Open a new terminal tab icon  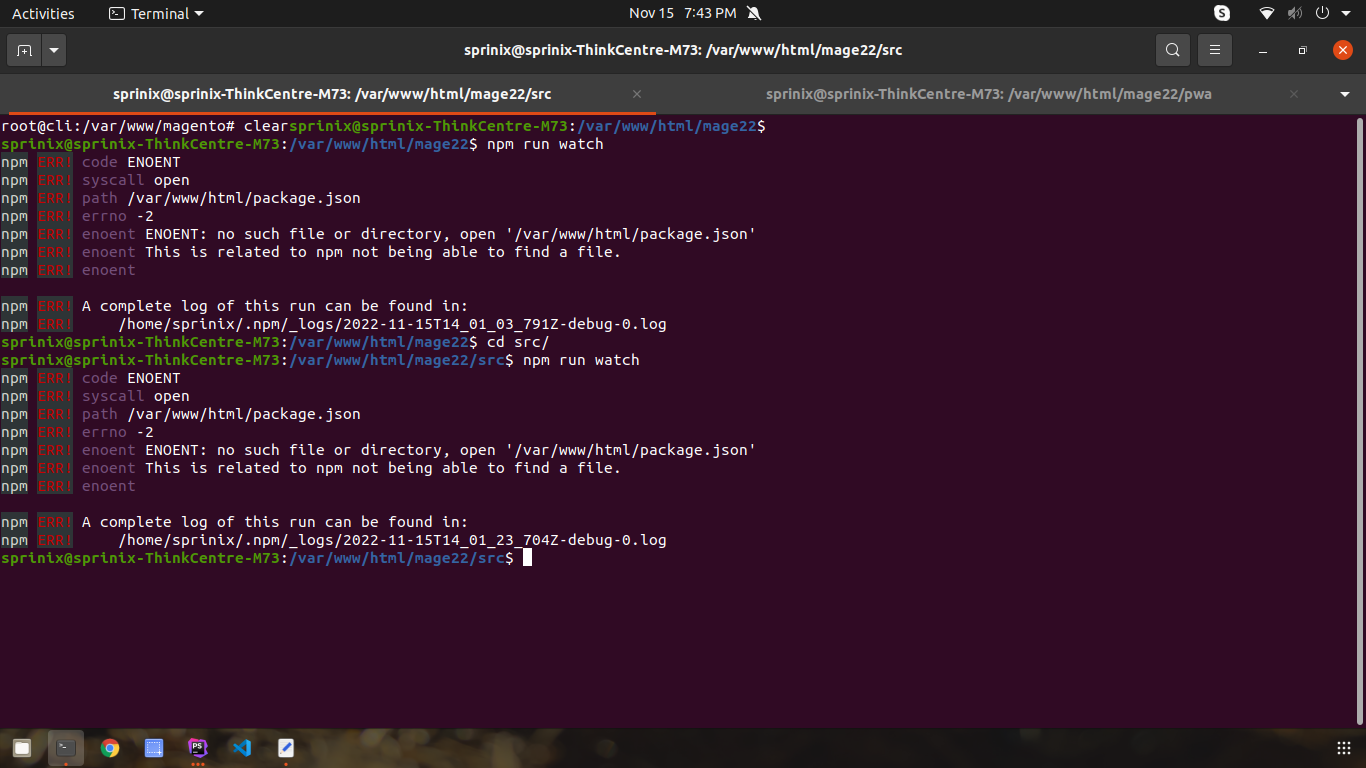(x=24, y=50)
